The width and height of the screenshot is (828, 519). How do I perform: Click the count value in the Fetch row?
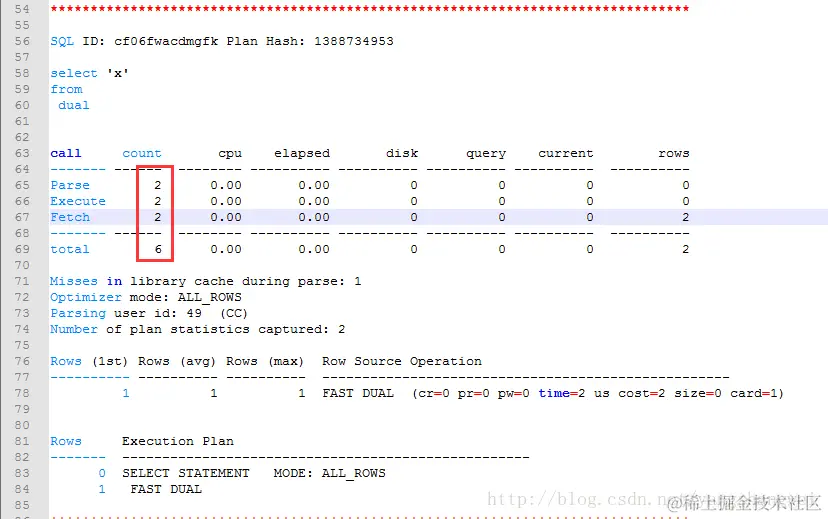click(157, 217)
